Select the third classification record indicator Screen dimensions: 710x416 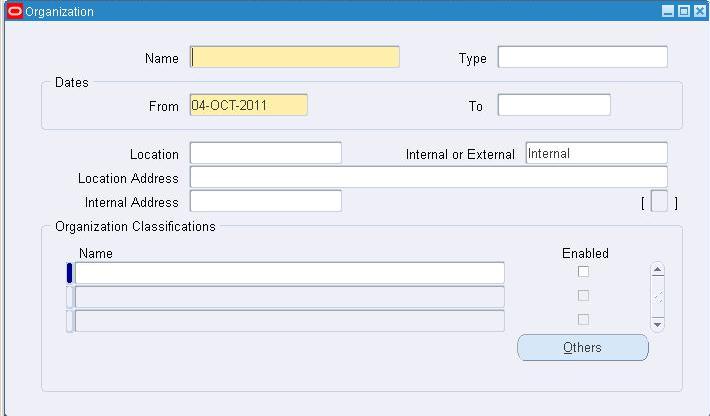pyautogui.click(x=69, y=321)
